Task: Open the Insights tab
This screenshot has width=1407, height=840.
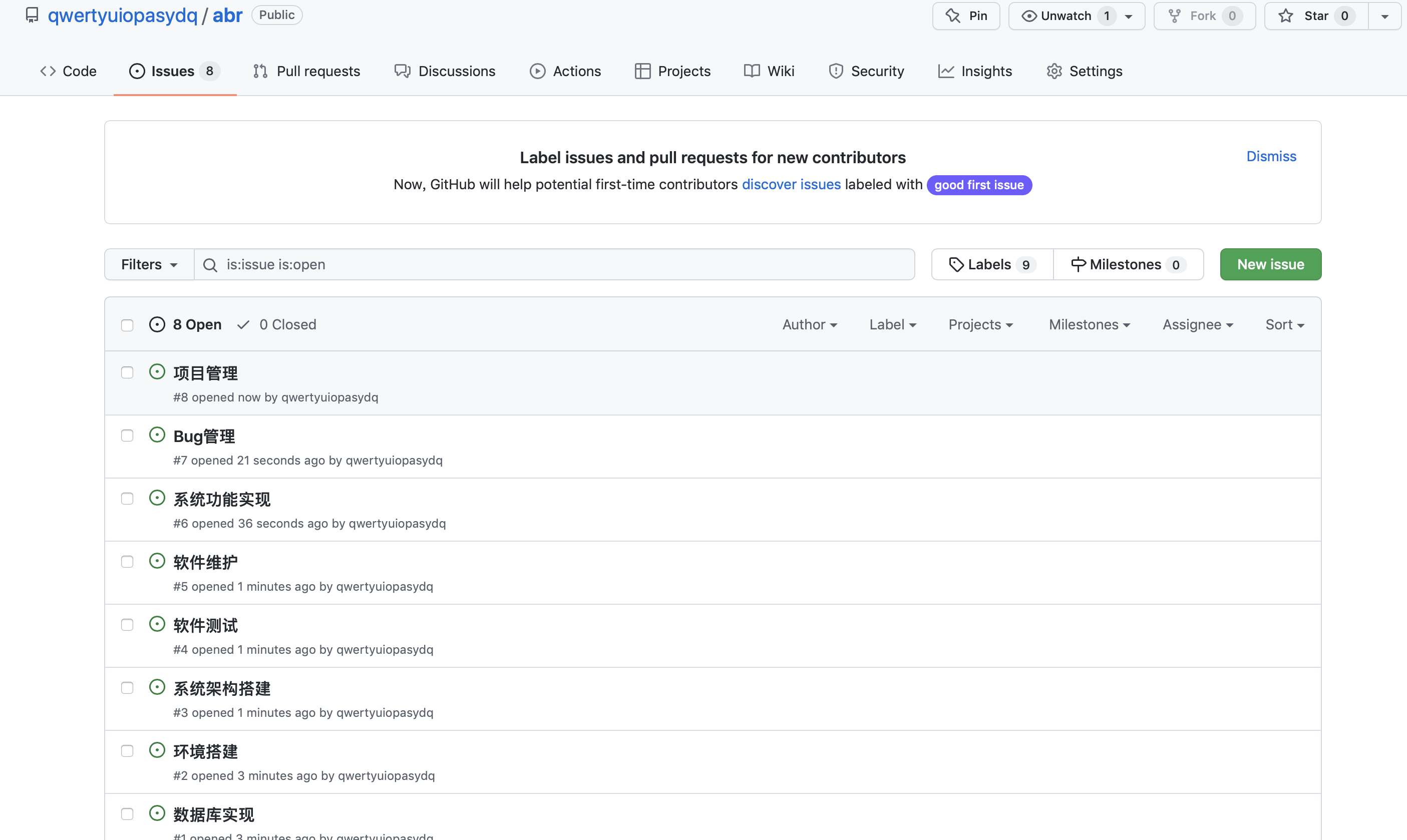Action: 975,71
